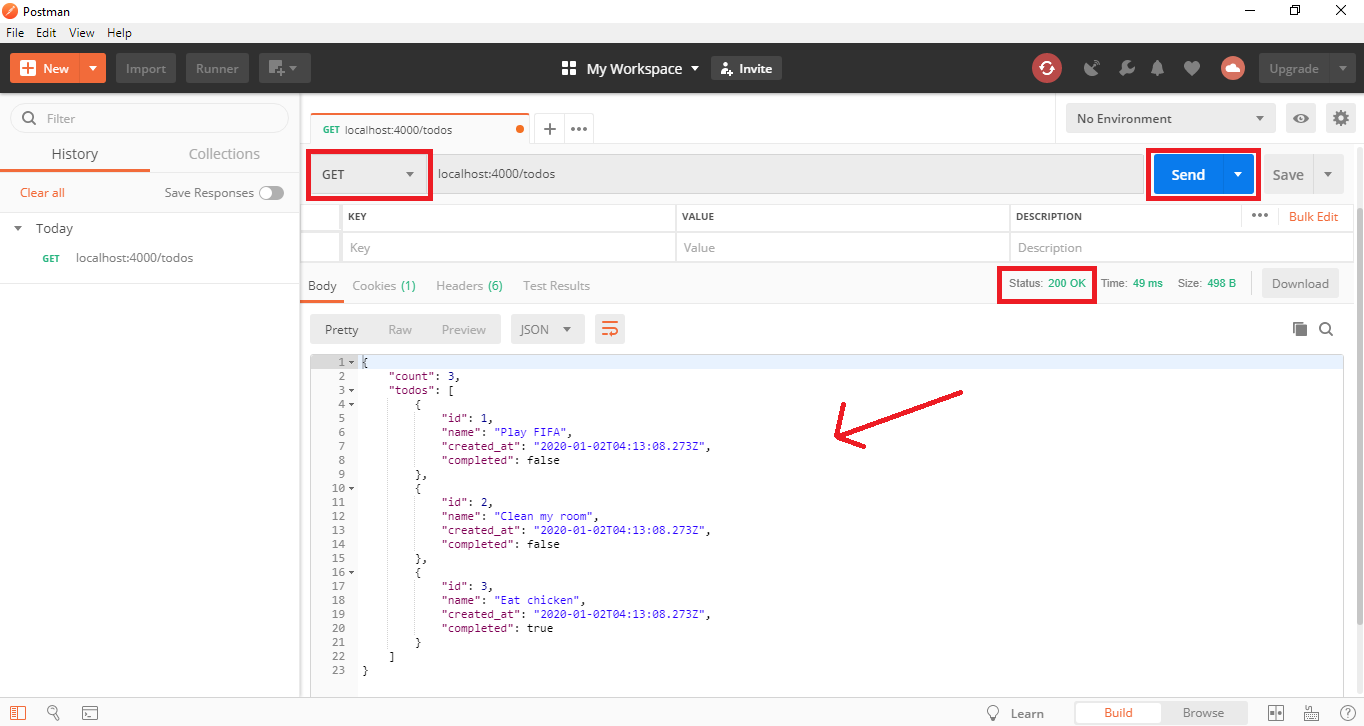The image size is (1364, 726).
Task: Save the request
Action: click(1288, 174)
